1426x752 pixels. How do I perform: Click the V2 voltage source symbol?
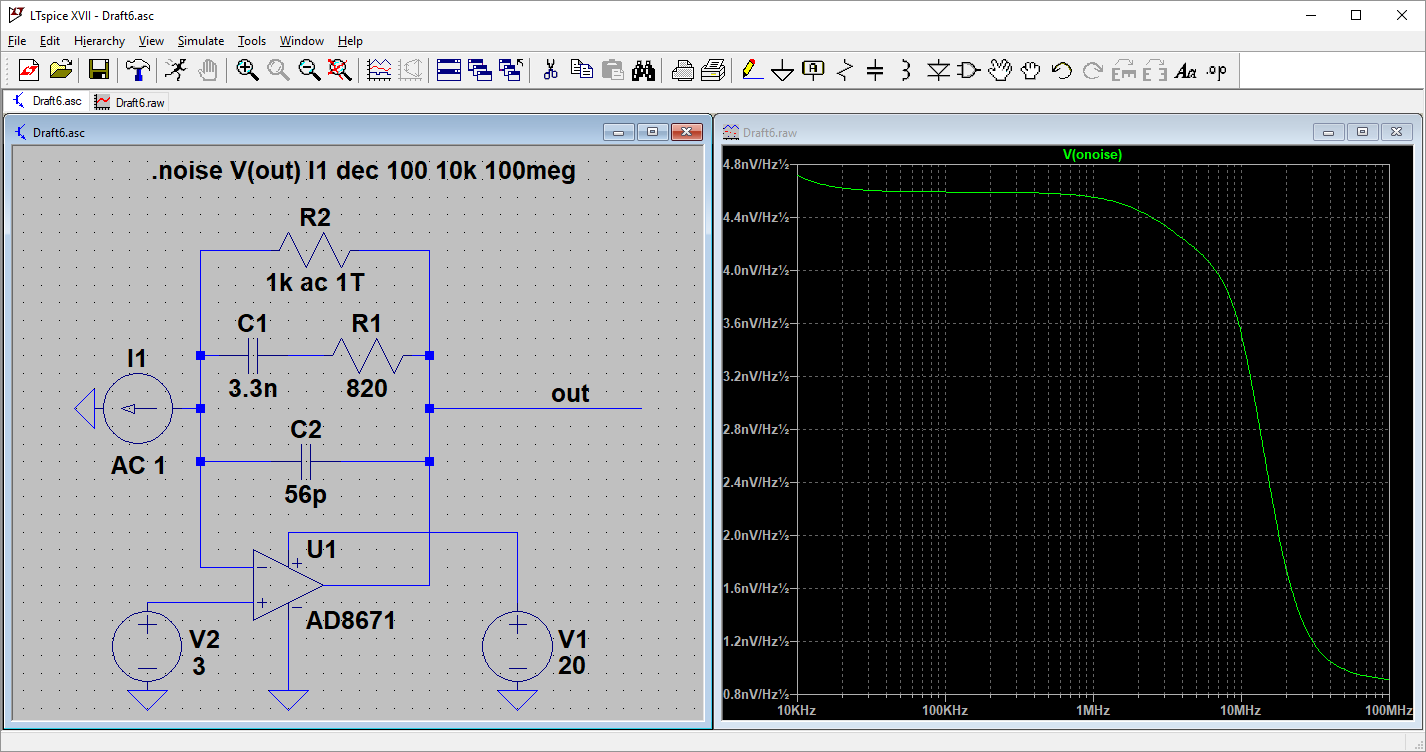pos(147,647)
